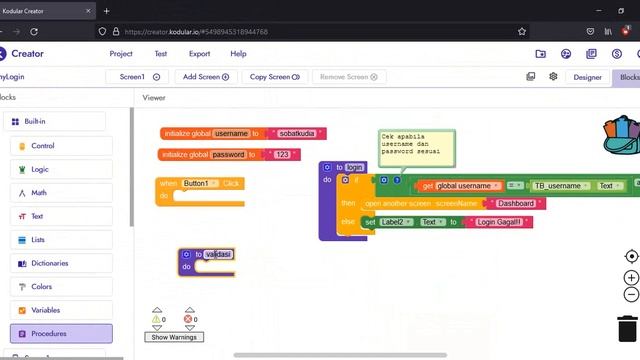Center the workspace with the target icon
Viewport: 640px width, 360px height.
click(x=631, y=256)
